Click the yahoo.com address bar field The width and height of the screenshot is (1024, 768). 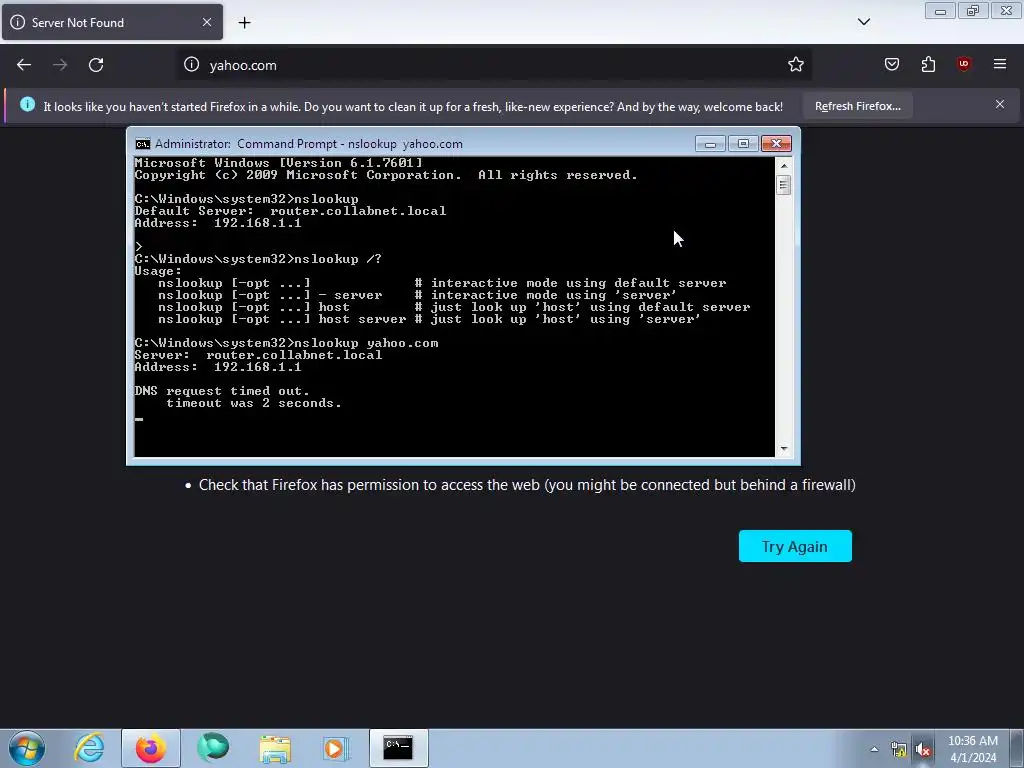click(496, 65)
